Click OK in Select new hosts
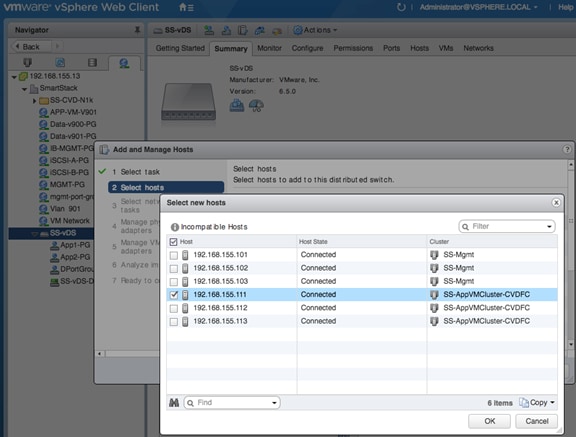The height and width of the screenshot is (437, 576). tap(489, 421)
